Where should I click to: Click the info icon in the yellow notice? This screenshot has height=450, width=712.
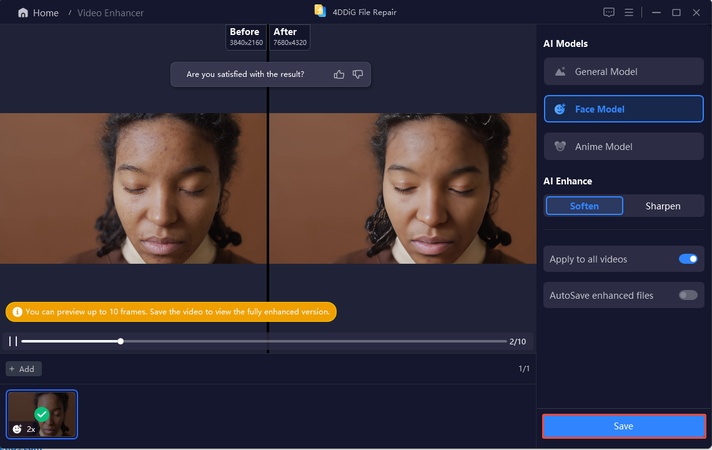[17, 312]
